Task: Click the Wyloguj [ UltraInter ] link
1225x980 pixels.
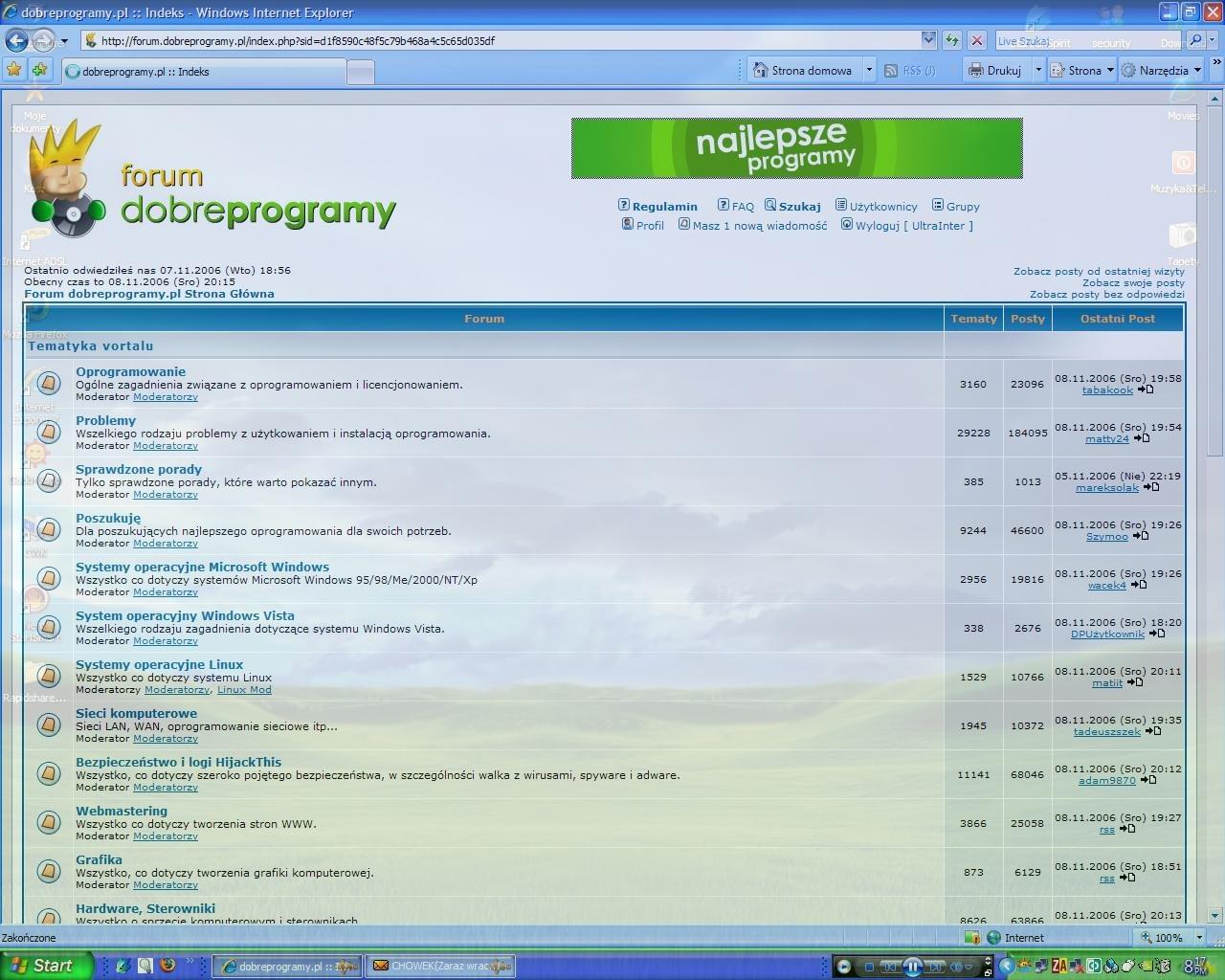Action: point(913,226)
